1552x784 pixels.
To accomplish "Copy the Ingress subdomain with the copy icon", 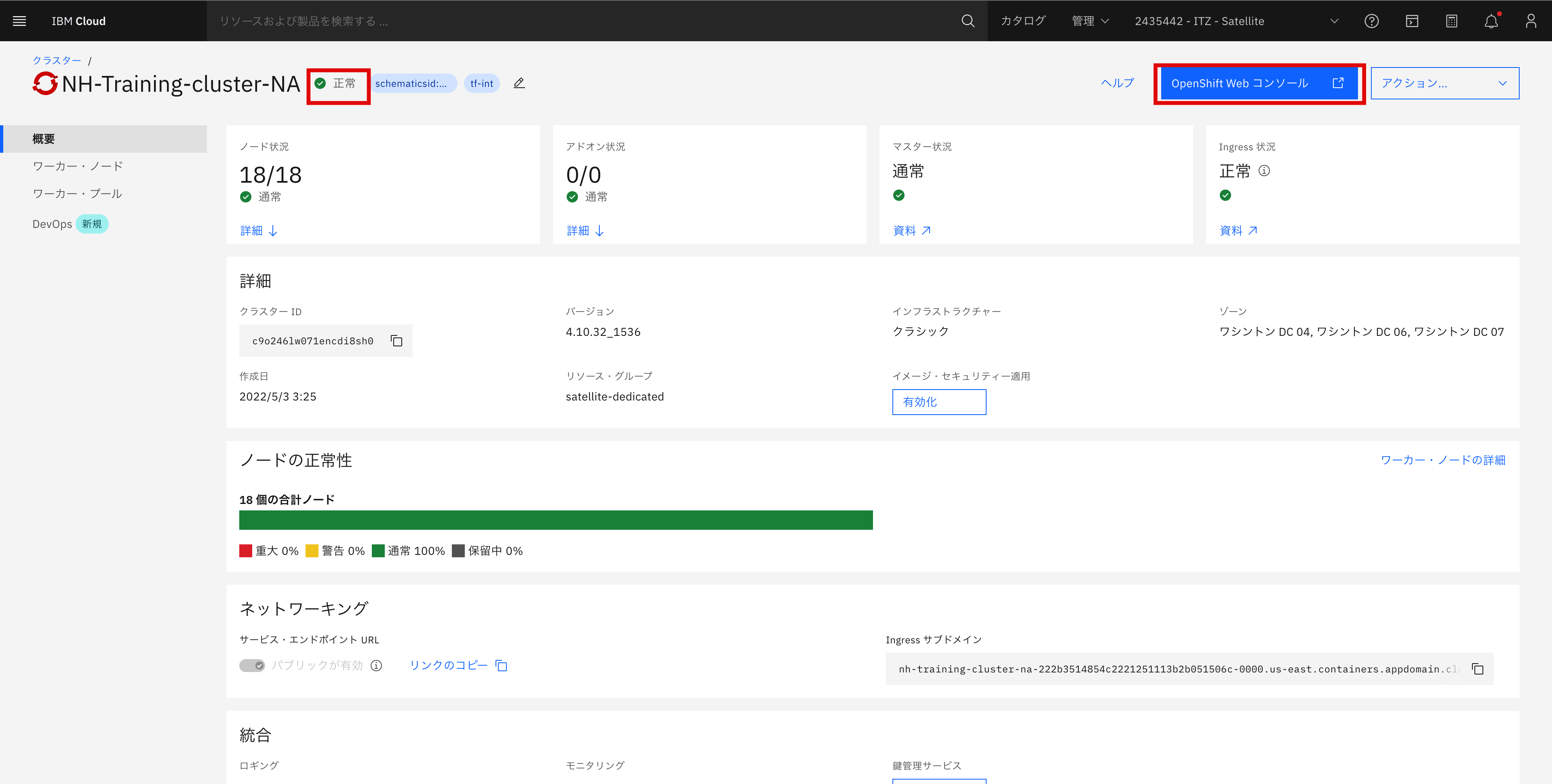I will coord(1477,669).
